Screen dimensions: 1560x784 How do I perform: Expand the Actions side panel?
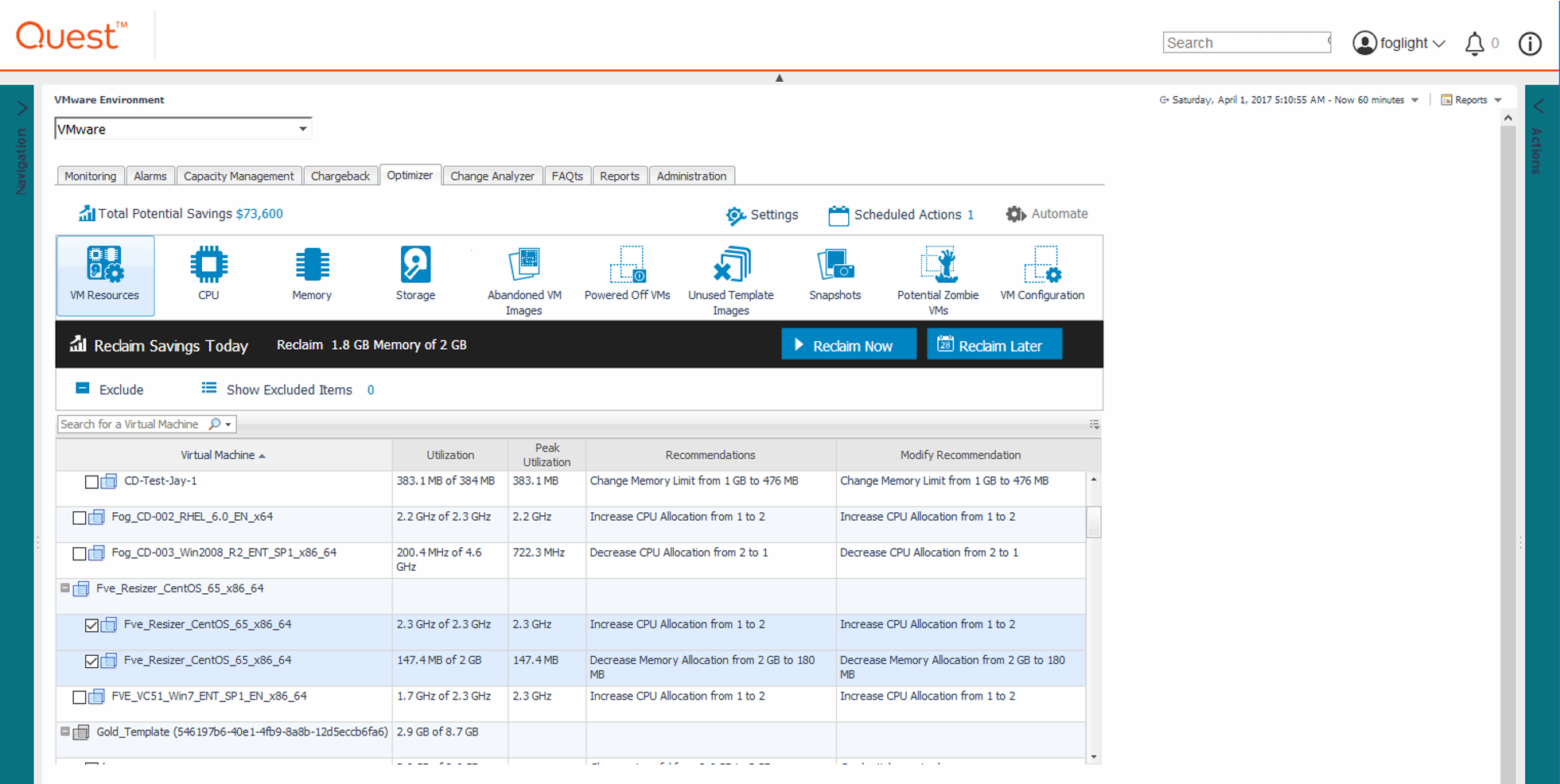coord(1539,107)
